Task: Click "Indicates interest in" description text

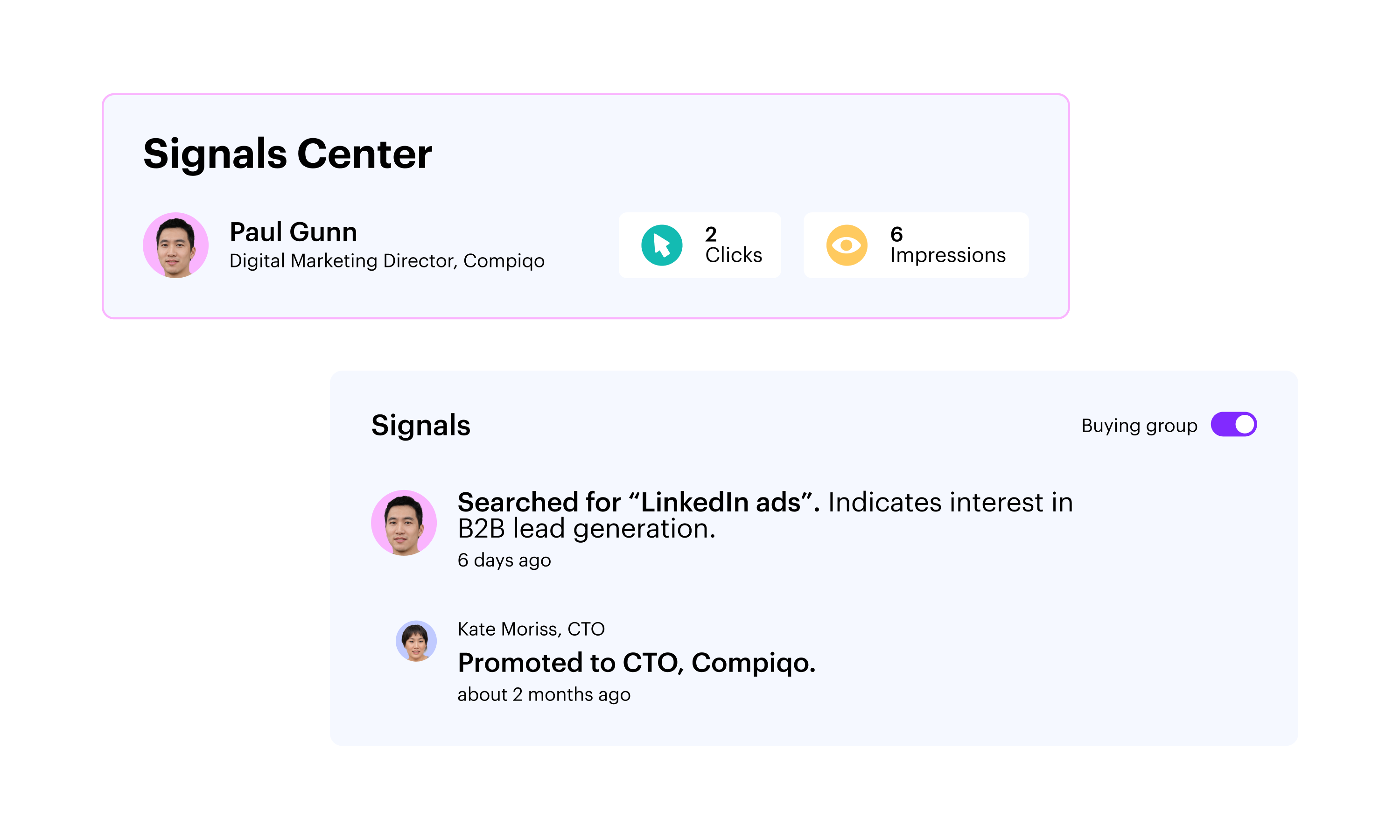Action: pos(950,502)
